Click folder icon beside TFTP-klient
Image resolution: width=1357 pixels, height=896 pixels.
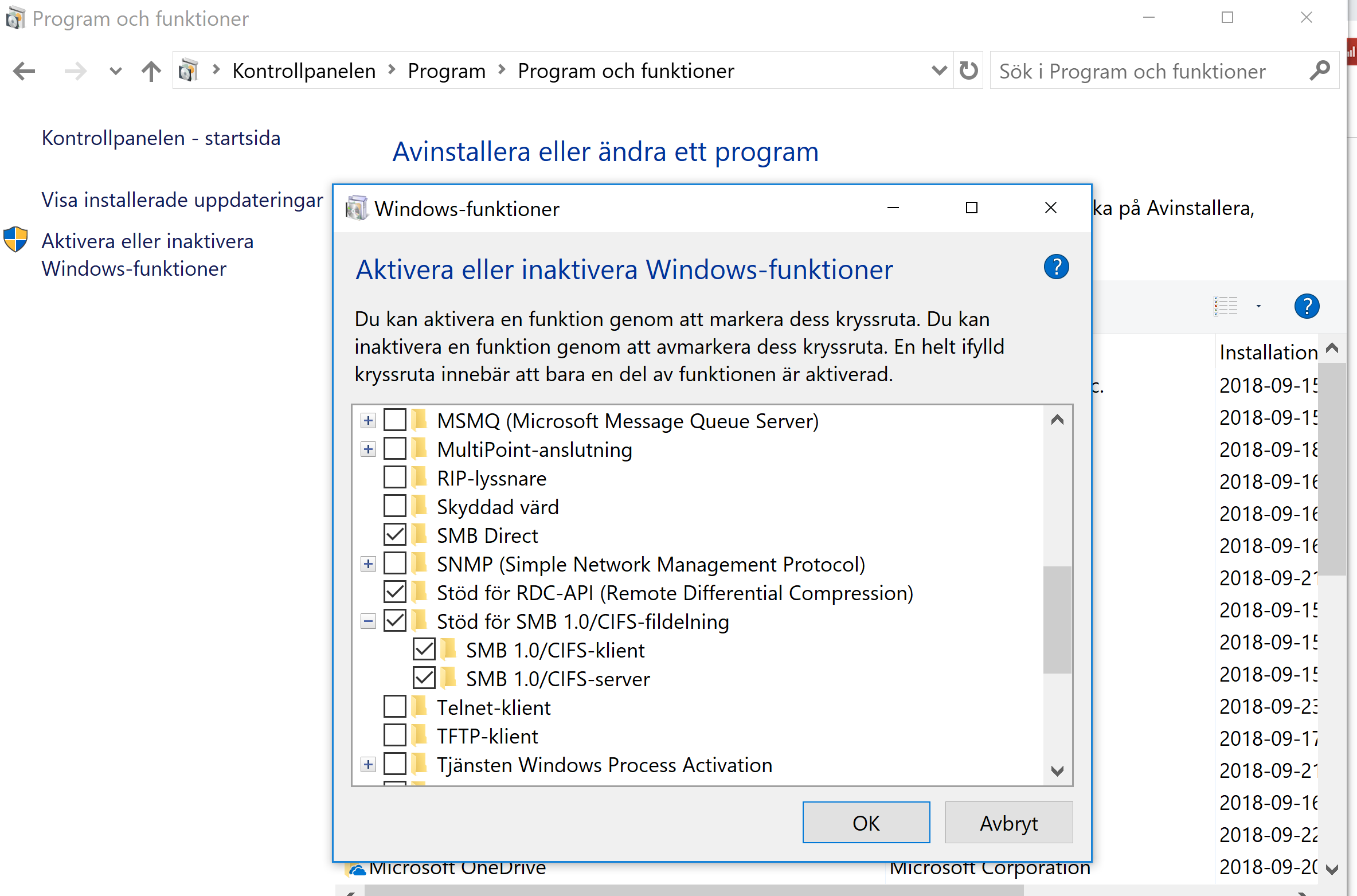[420, 735]
